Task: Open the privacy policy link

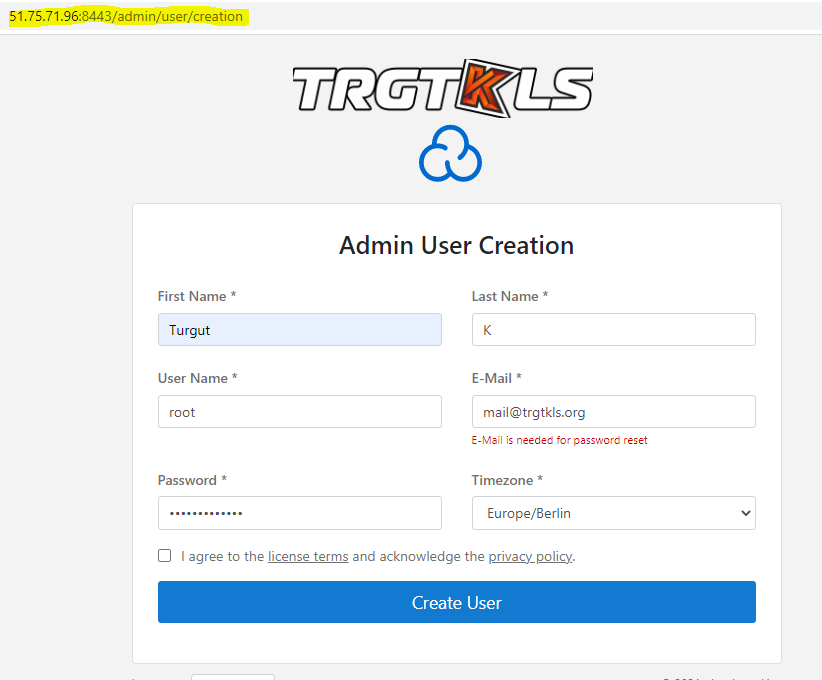Action: tap(530, 557)
